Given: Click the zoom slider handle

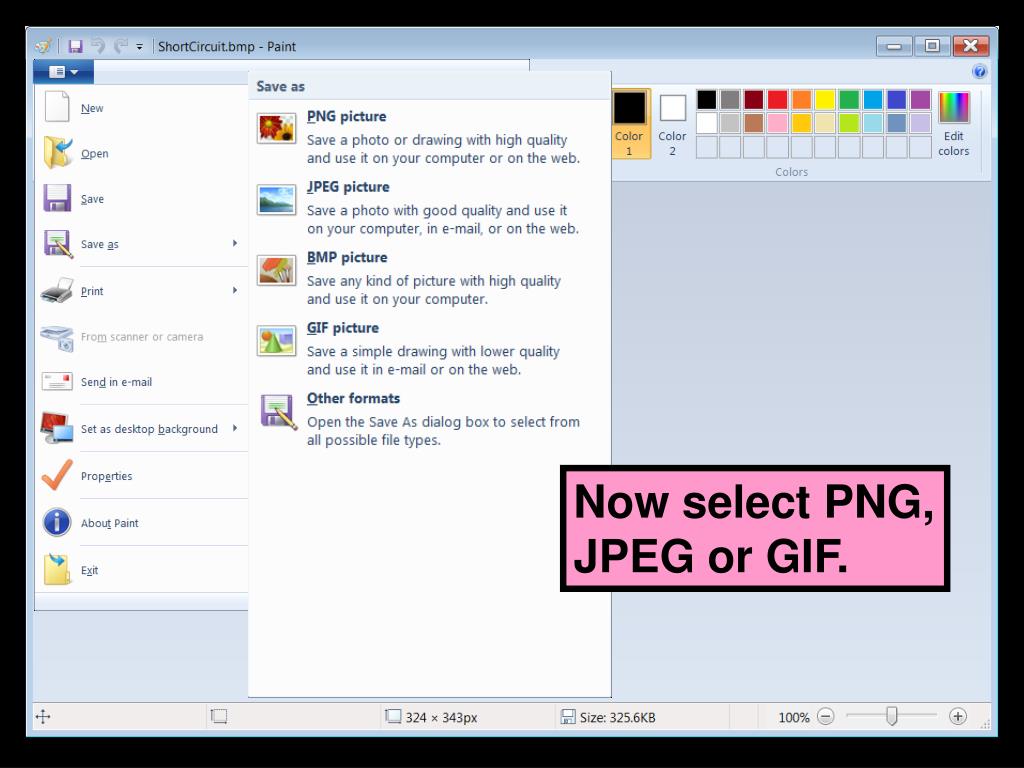Looking at the screenshot, I should tap(891, 716).
